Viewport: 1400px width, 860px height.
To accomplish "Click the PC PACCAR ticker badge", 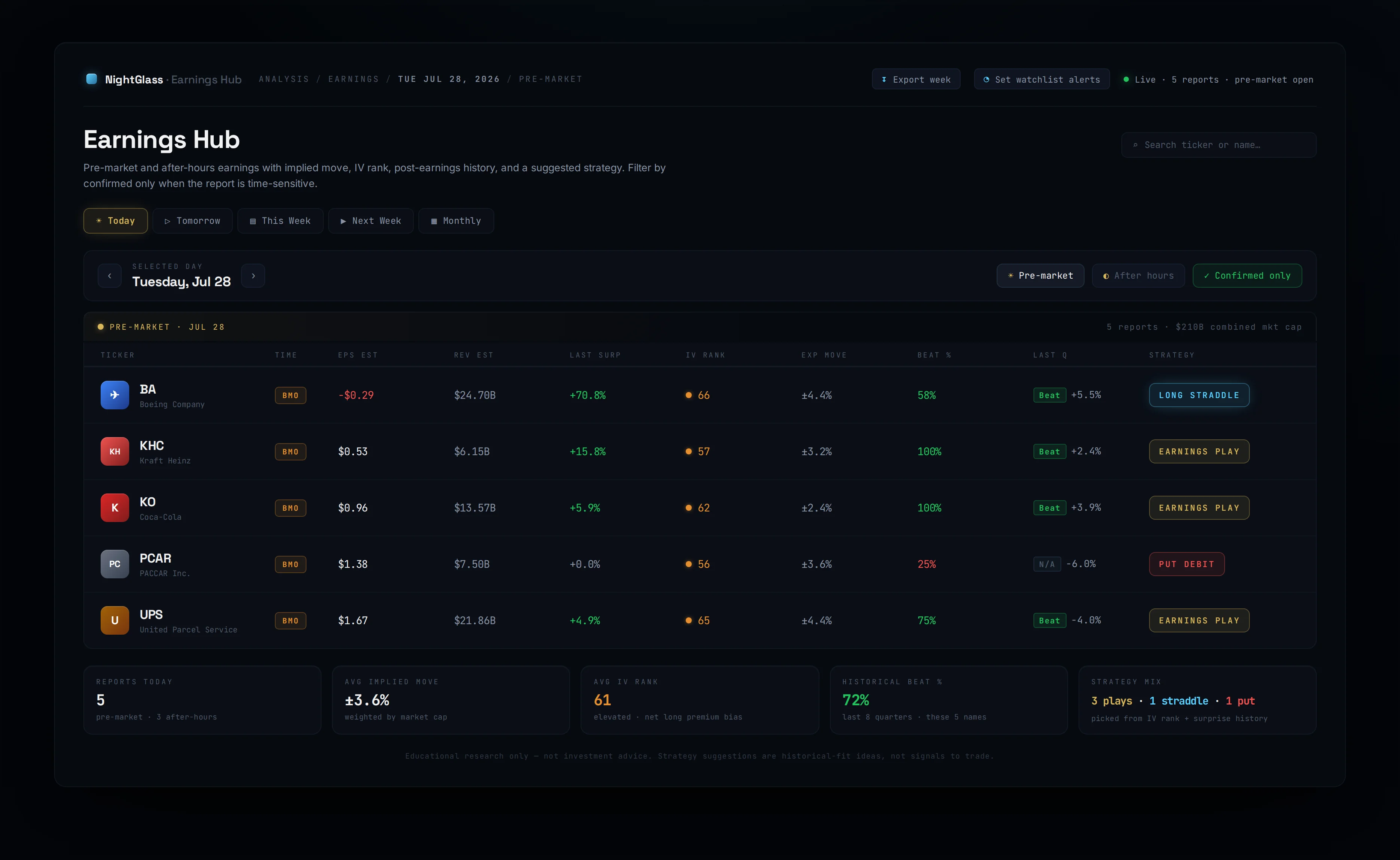I will 115,564.
